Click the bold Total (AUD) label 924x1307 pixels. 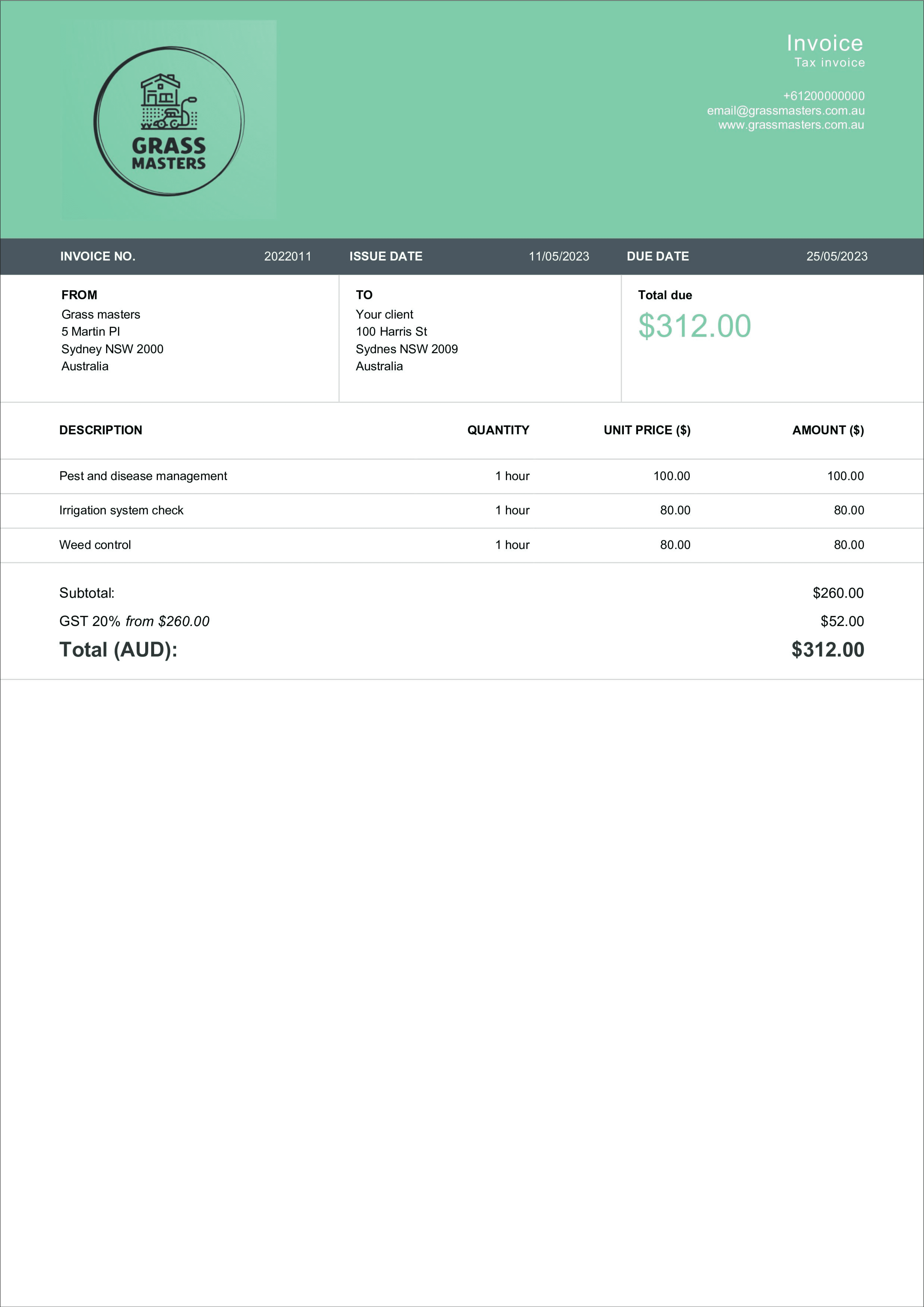[118, 649]
